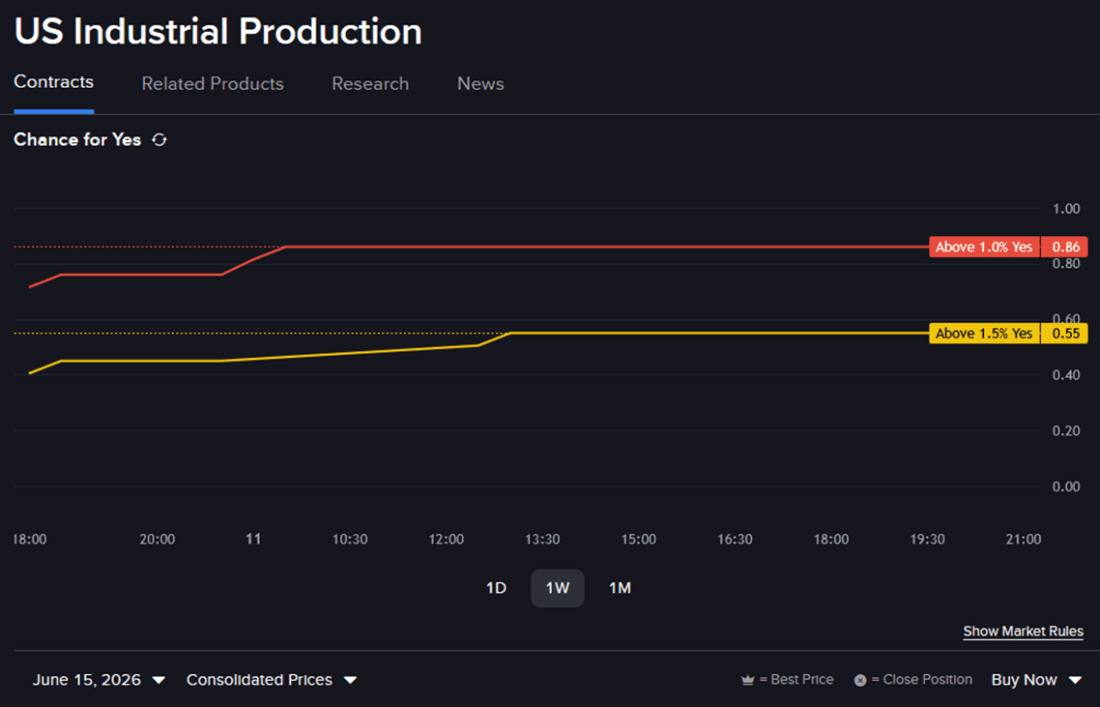Click the 19:30 time axis label
The height and width of the screenshot is (707, 1100).
pyautogui.click(x=927, y=539)
